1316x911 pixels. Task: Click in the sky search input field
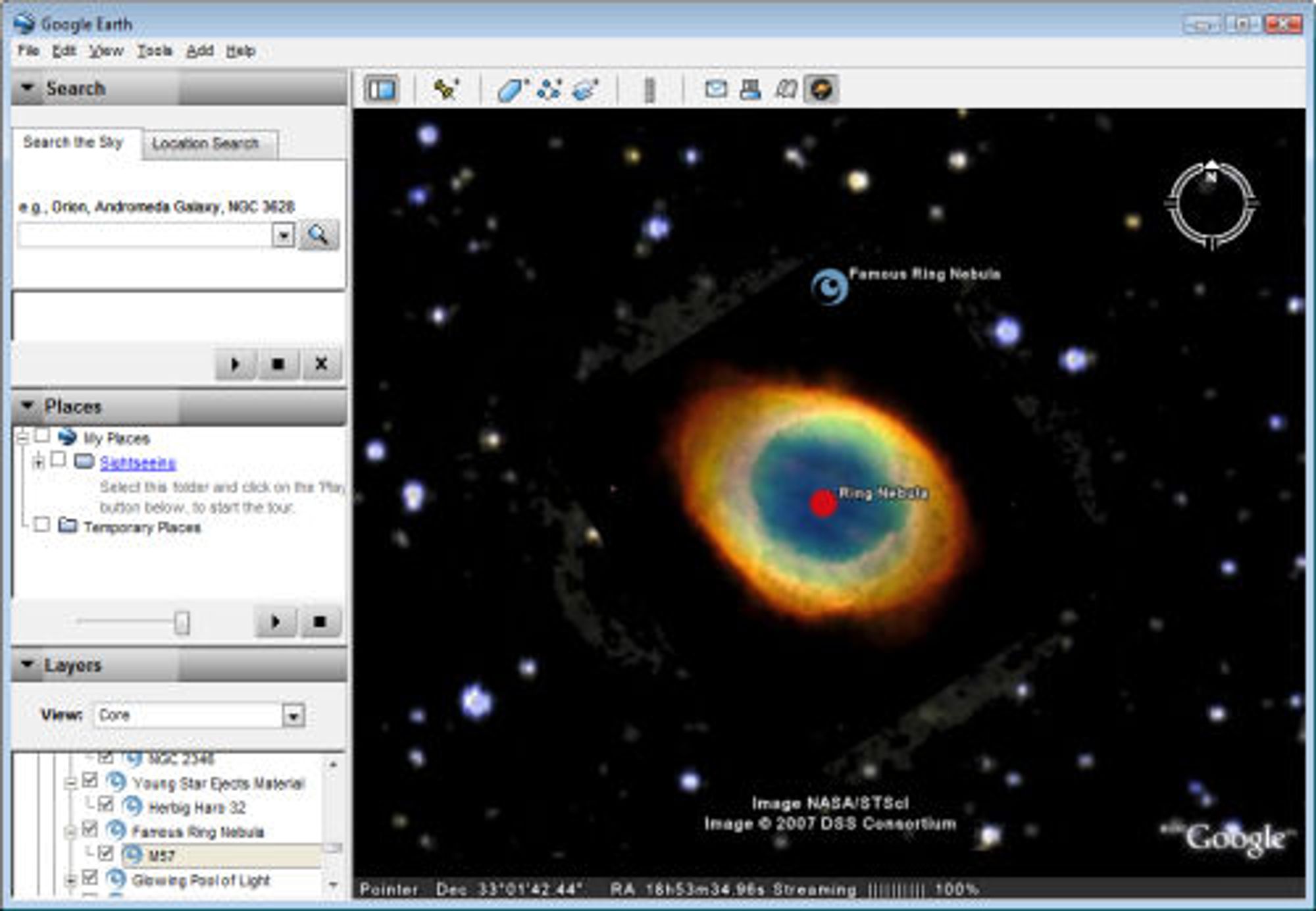pyautogui.click(x=145, y=235)
